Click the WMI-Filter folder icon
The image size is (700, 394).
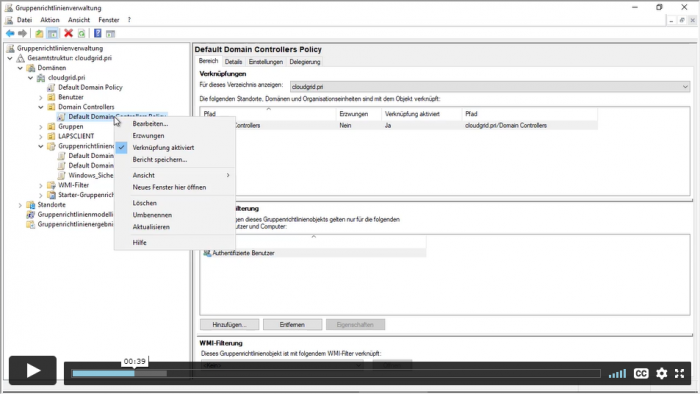pyautogui.click(x=51, y=185)
